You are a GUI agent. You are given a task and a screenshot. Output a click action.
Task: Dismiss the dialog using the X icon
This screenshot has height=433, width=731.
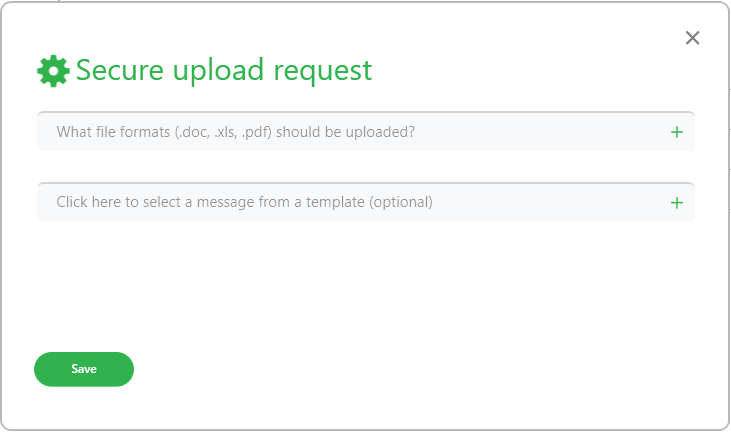(692, 38)
